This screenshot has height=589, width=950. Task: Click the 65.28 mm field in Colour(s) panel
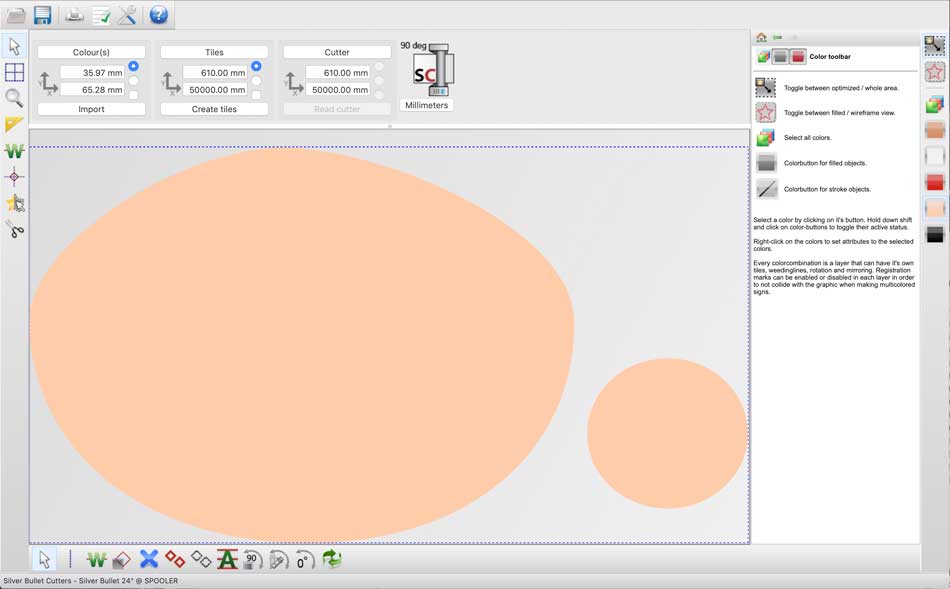coord(93,90)
